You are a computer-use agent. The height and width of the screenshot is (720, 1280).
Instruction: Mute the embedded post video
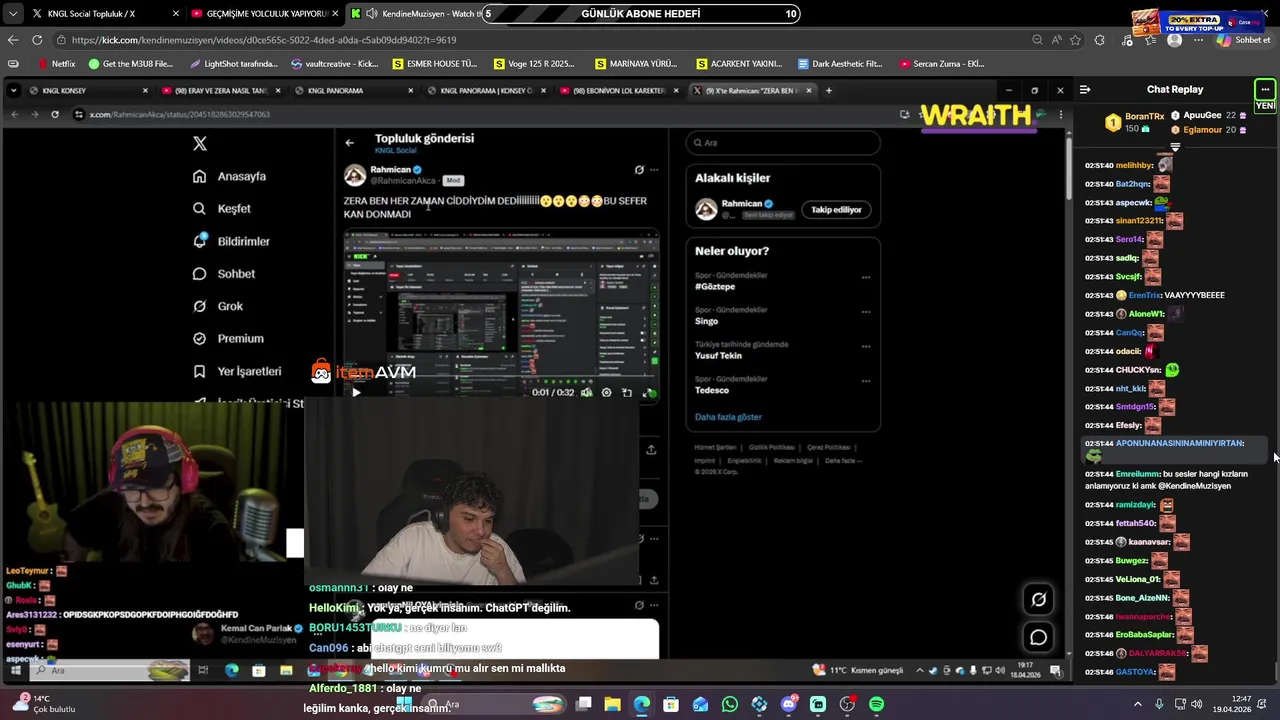point(586,393)
